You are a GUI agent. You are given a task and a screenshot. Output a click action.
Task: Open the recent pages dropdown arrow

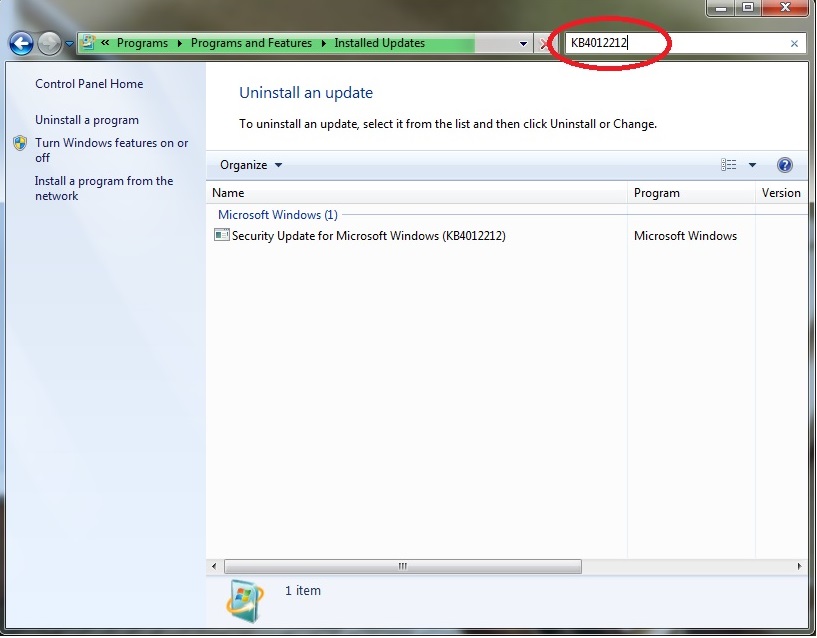click(x=69, y=44)
